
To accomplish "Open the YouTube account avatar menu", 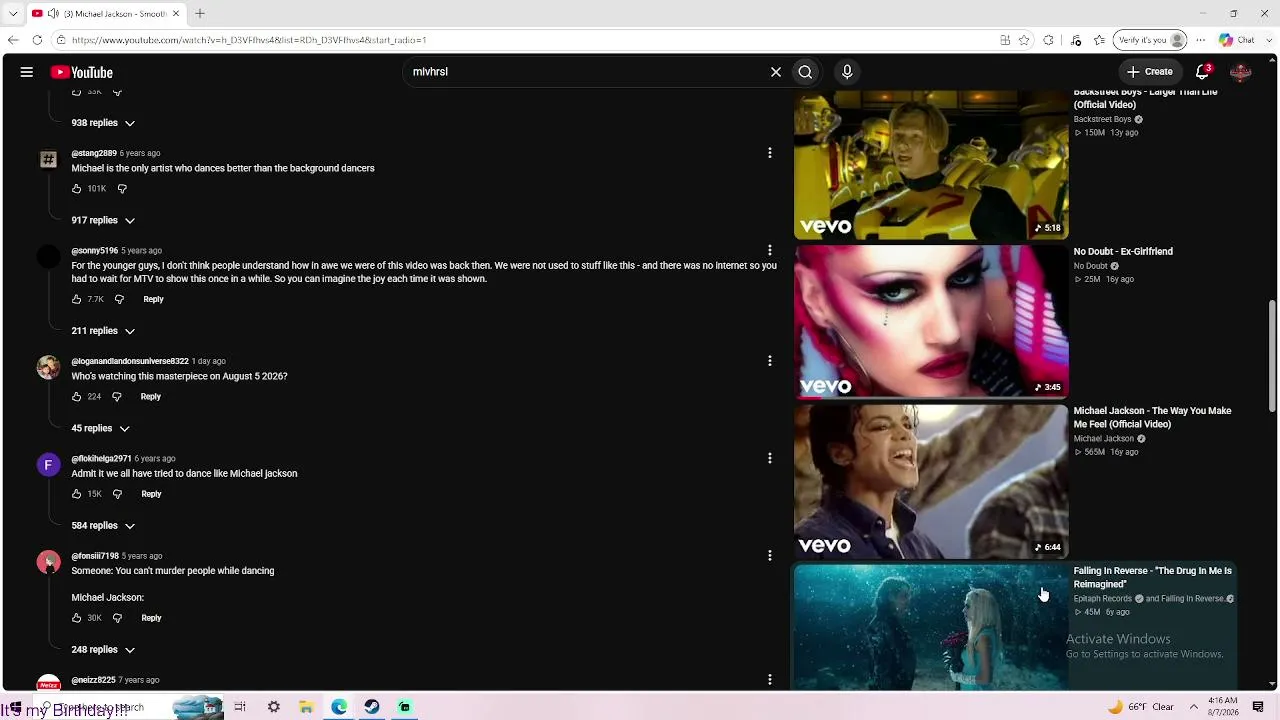I will click(1241, 72).
